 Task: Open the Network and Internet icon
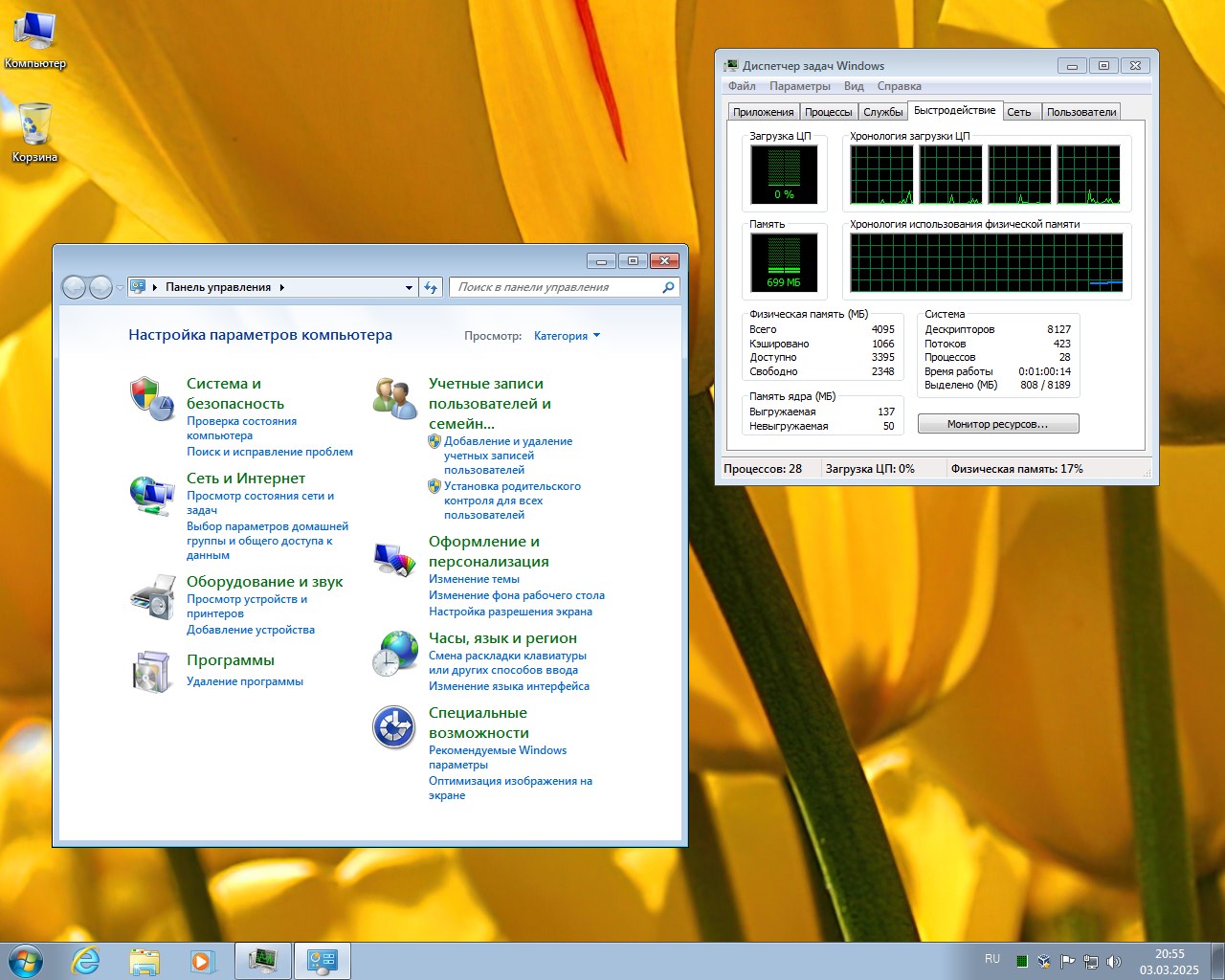point(151,494)
